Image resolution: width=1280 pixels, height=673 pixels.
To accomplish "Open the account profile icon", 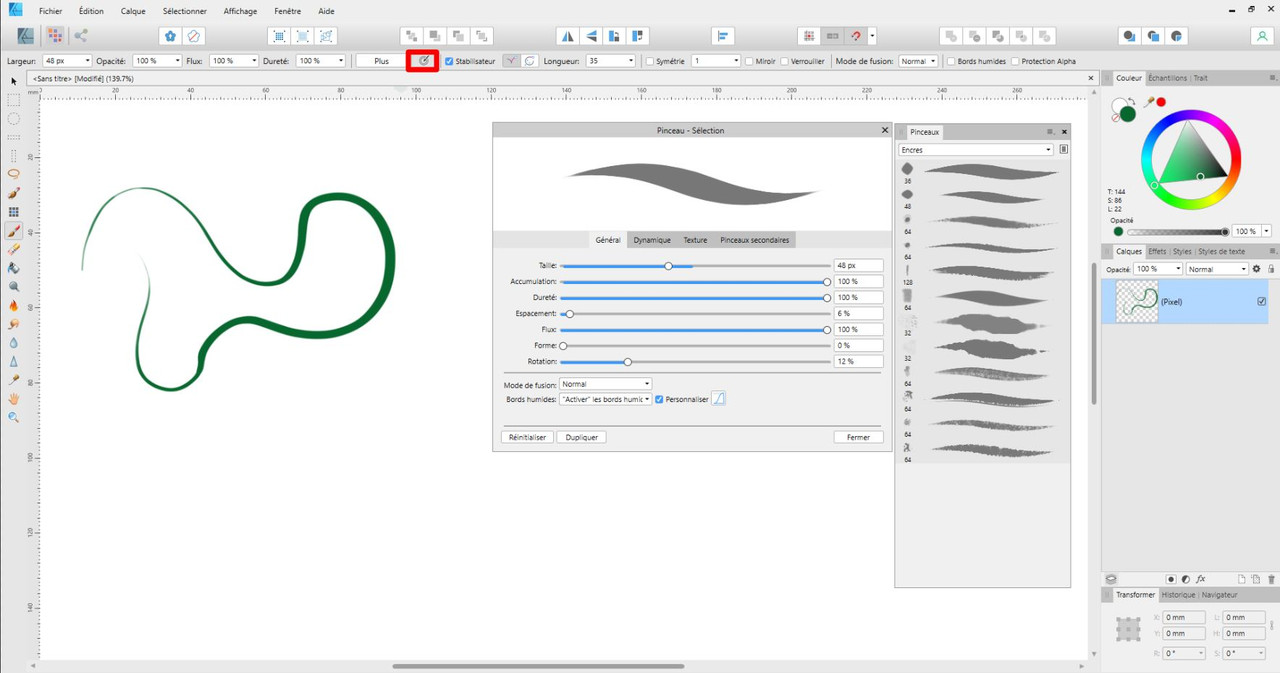I will click(1261, 36).
